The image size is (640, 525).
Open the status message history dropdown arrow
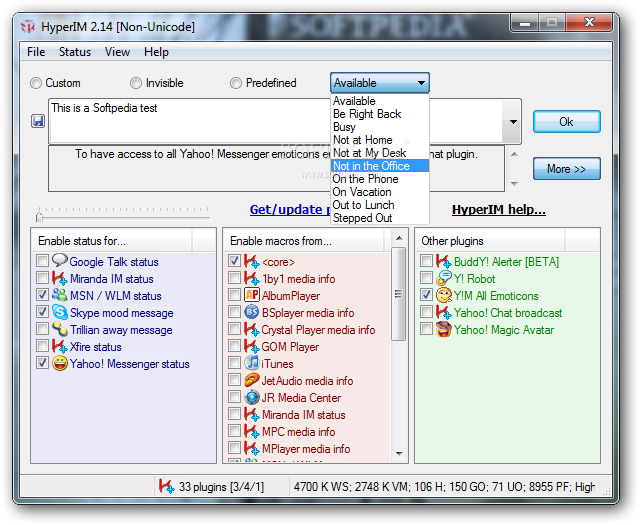[x=513, y=122]
